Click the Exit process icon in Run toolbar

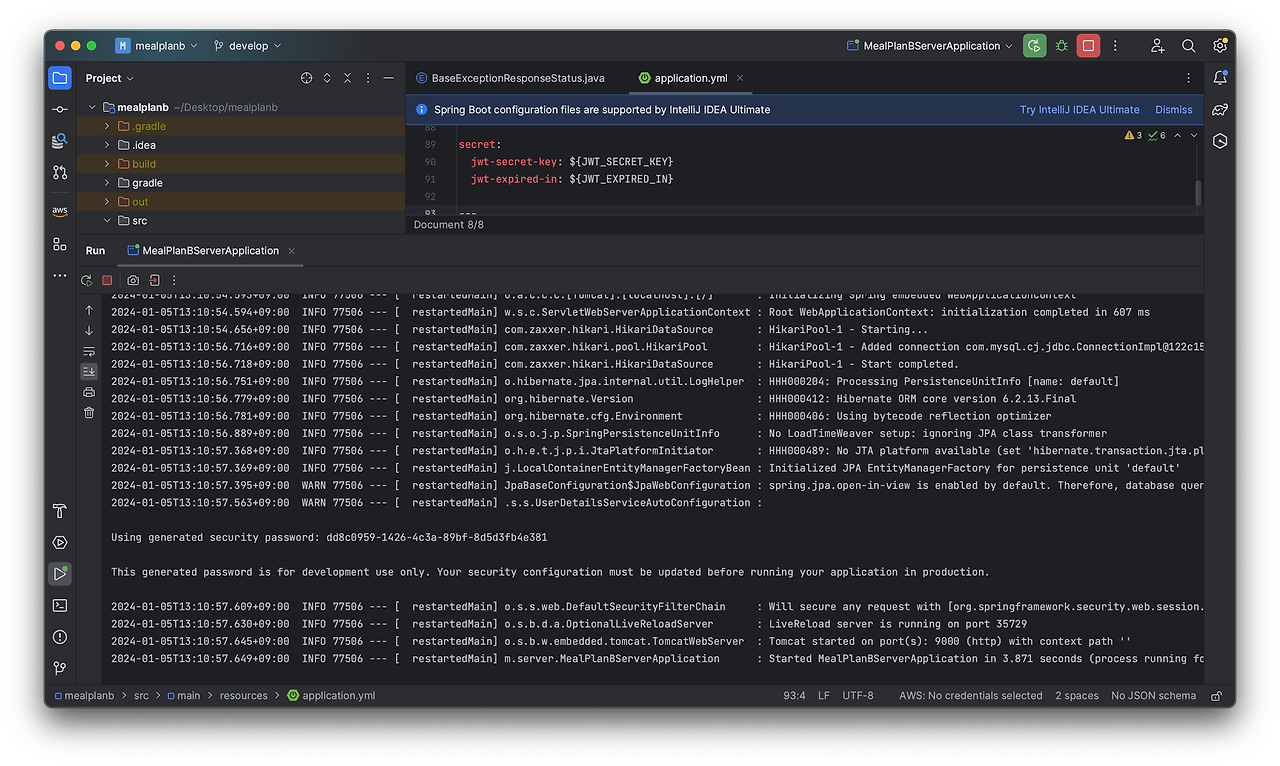point(154,281)
